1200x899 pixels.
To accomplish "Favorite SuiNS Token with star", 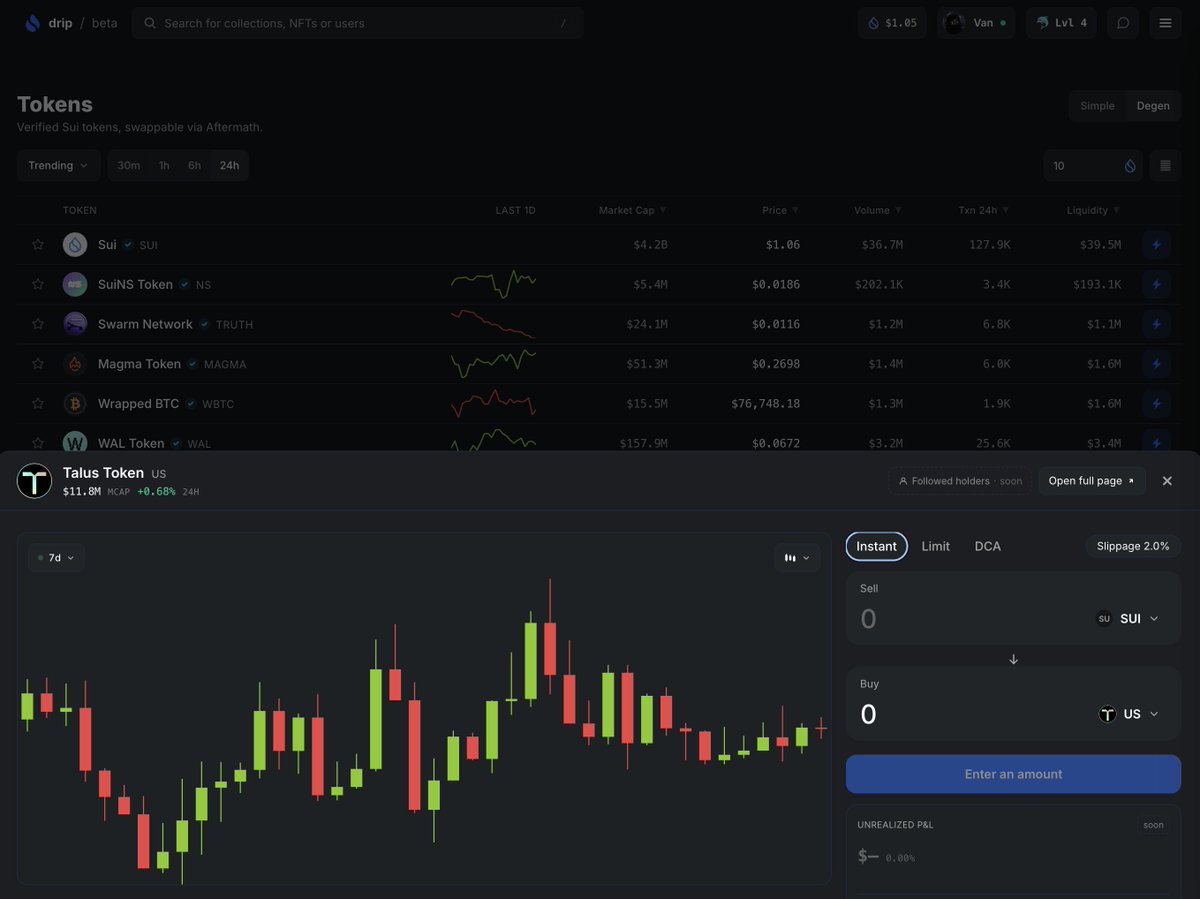I will 38,284.
